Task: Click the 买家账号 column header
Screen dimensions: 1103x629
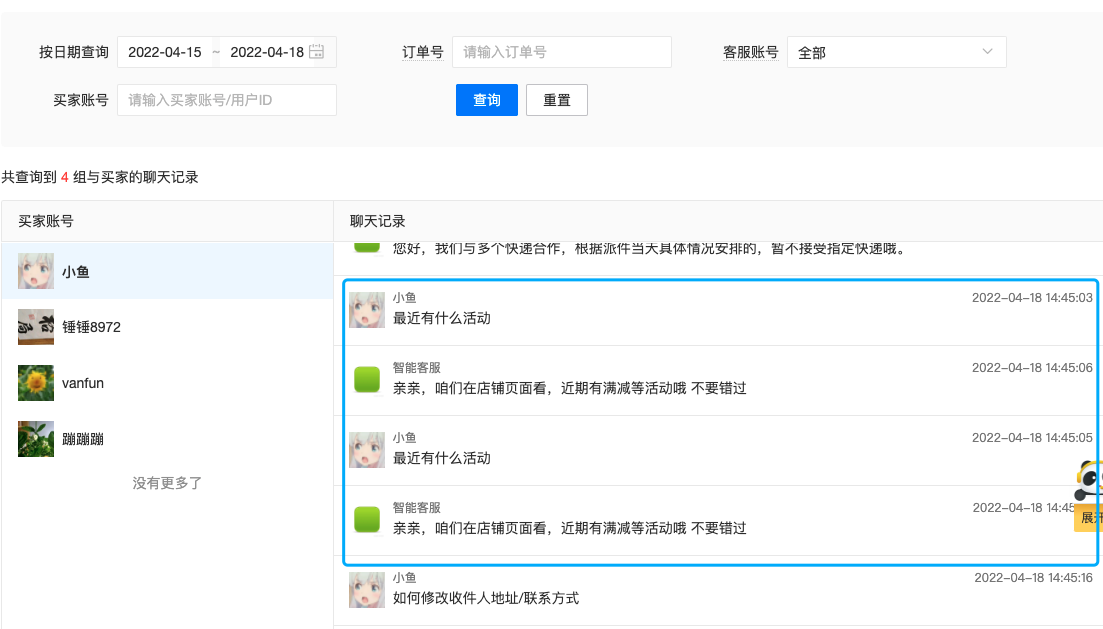Action: [x=46, y=221]
